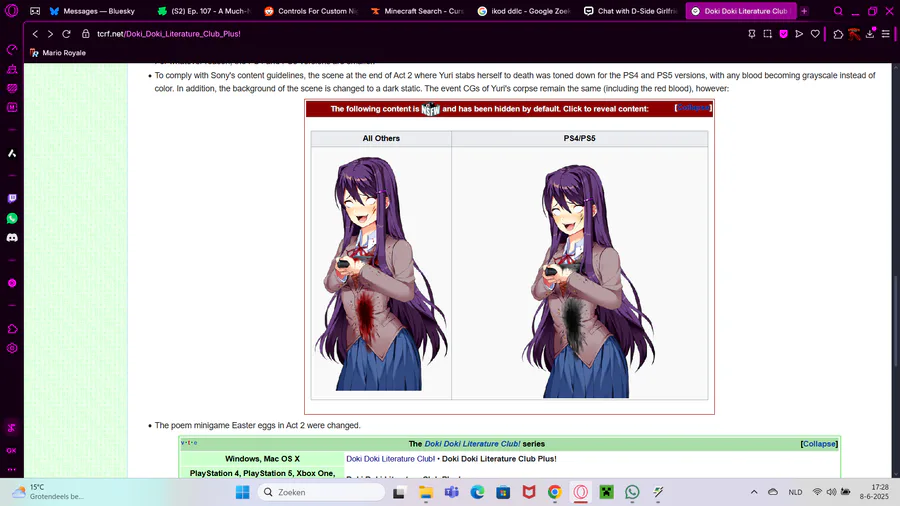900x506 pixels.
Task: Click the red extension icon in toolbar
Action: coord(854,34)
